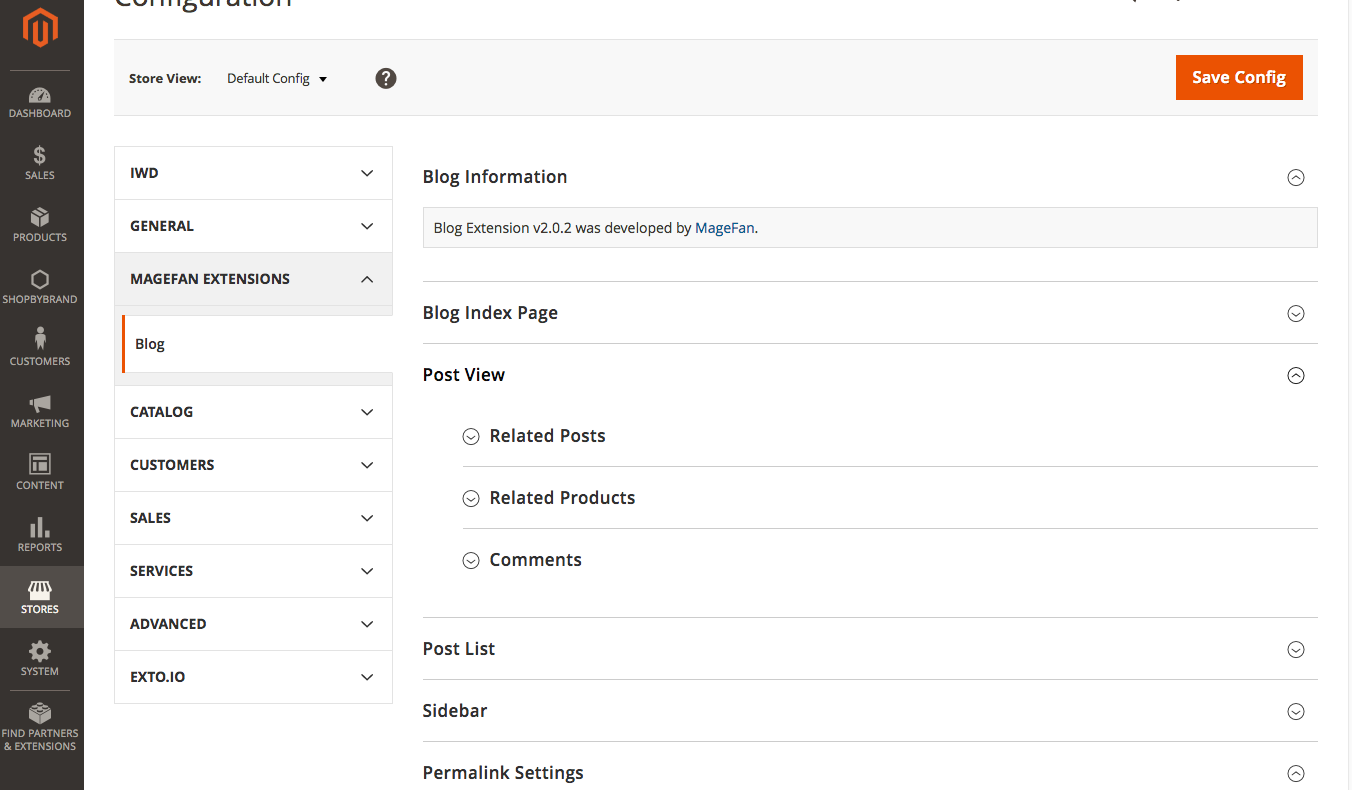Collapse the Blog Information section arrow
This screenshot has height=790, width=1352.
point(1296,178)
